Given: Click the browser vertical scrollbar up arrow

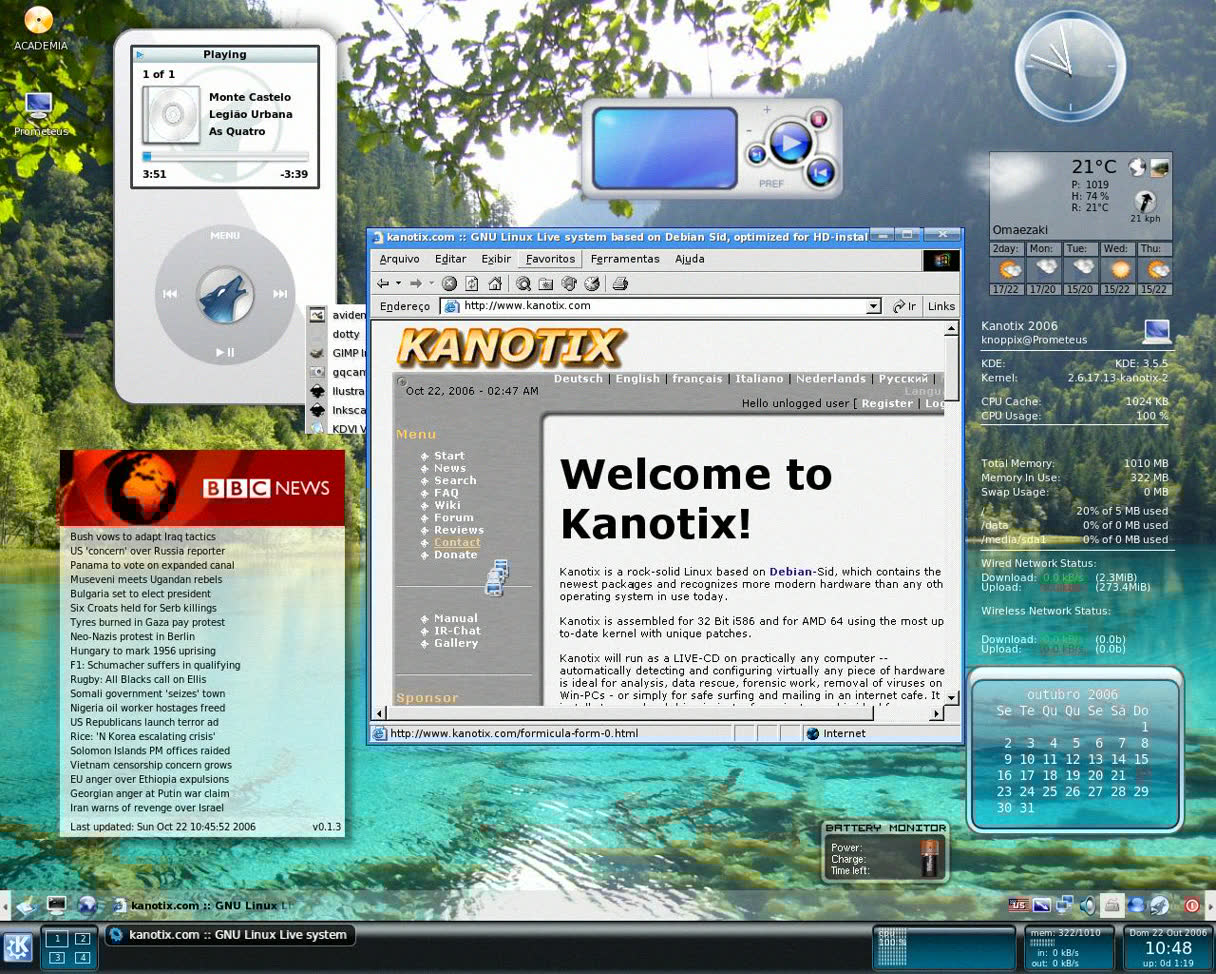Looking at the screenshot, I should 952,330.
